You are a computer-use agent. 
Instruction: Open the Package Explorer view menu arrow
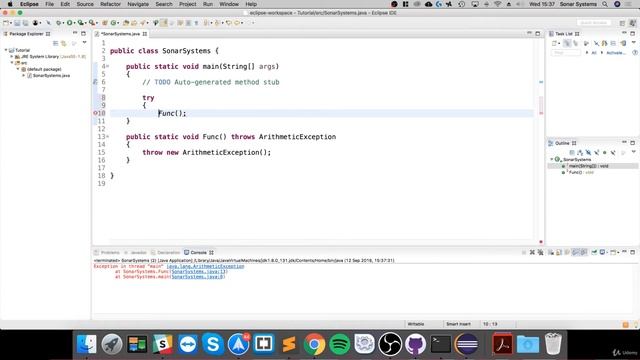[x=84, y=42]
